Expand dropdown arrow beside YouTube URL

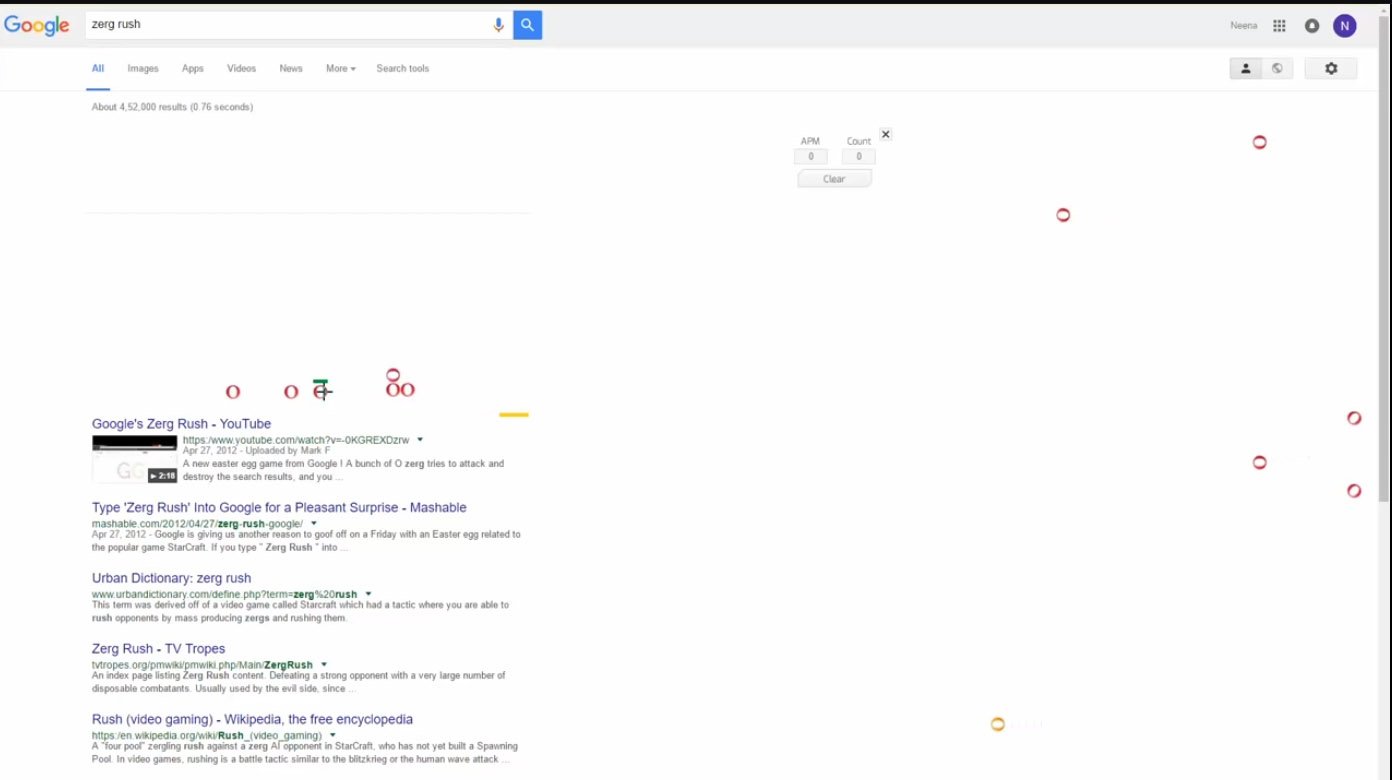click(x=420, y=439)
